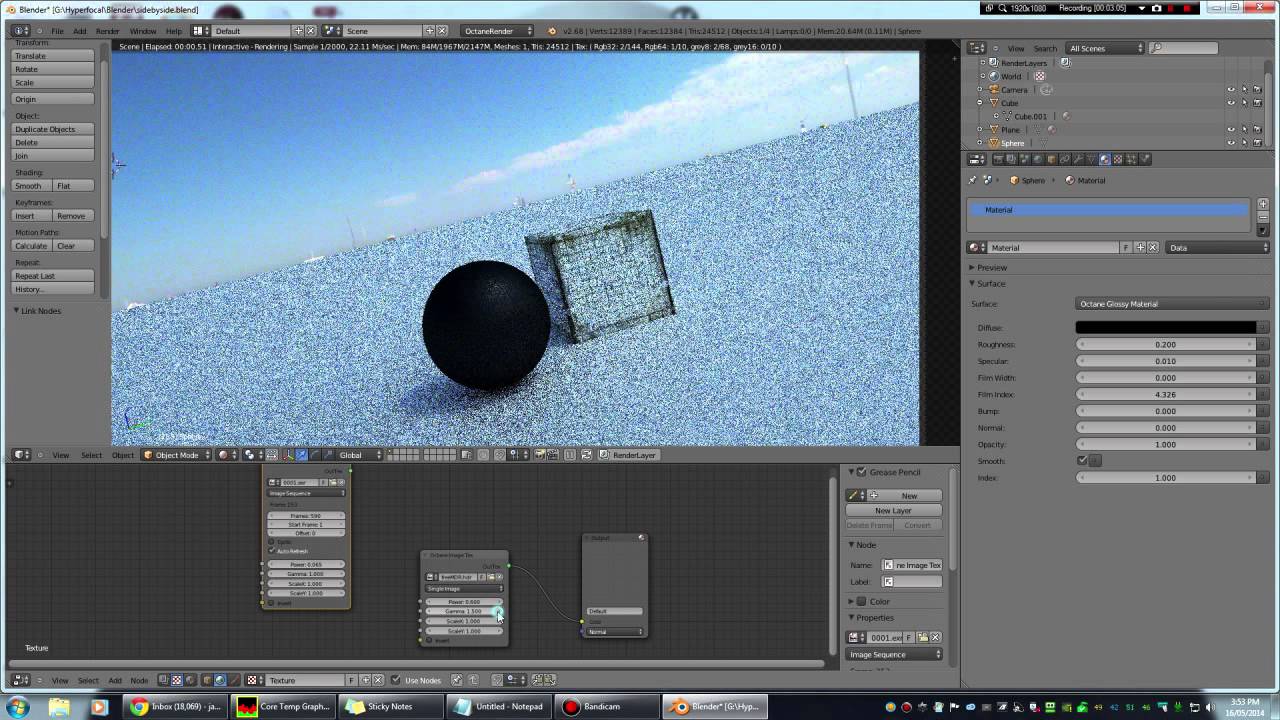Open file browser icon in node properties
The height and width of the screenshot is (720, 1280).
[x=922, y=637]
